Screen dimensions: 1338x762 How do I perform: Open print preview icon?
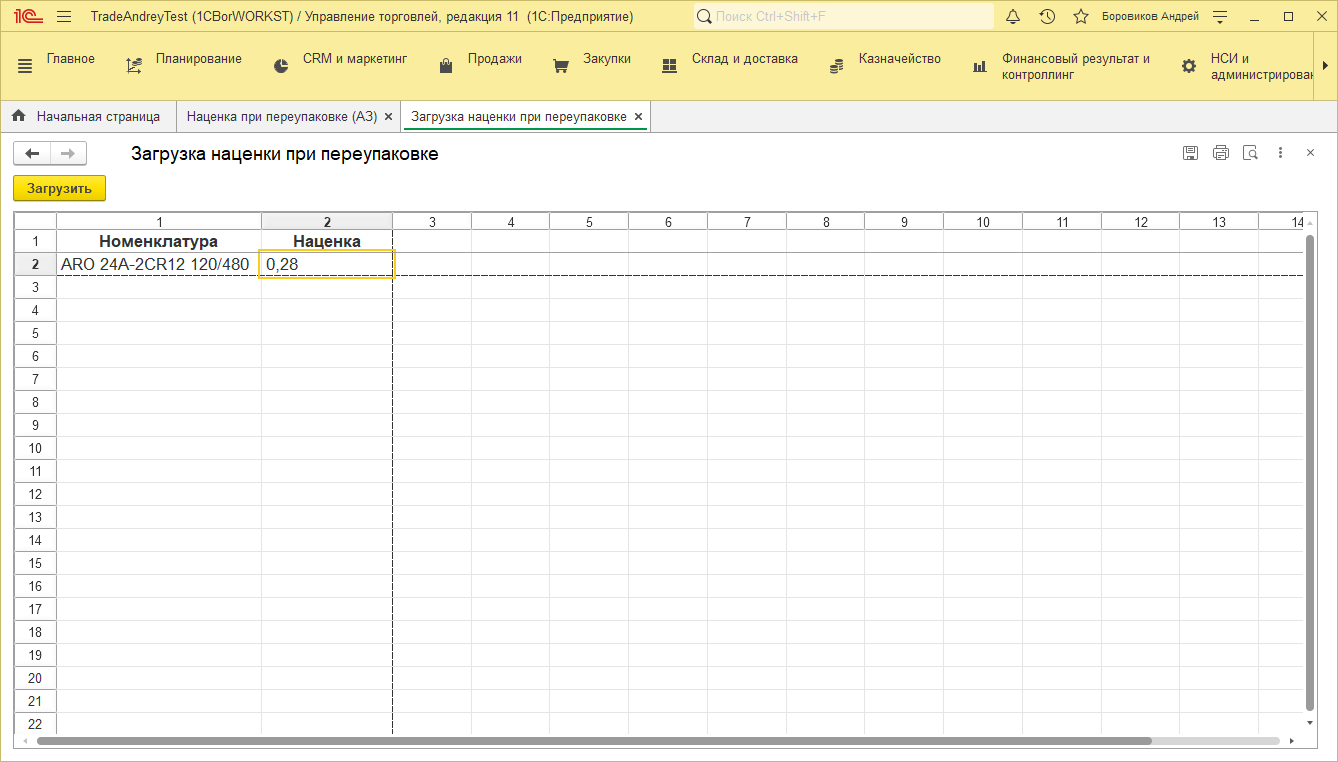tap(1250, 153)
